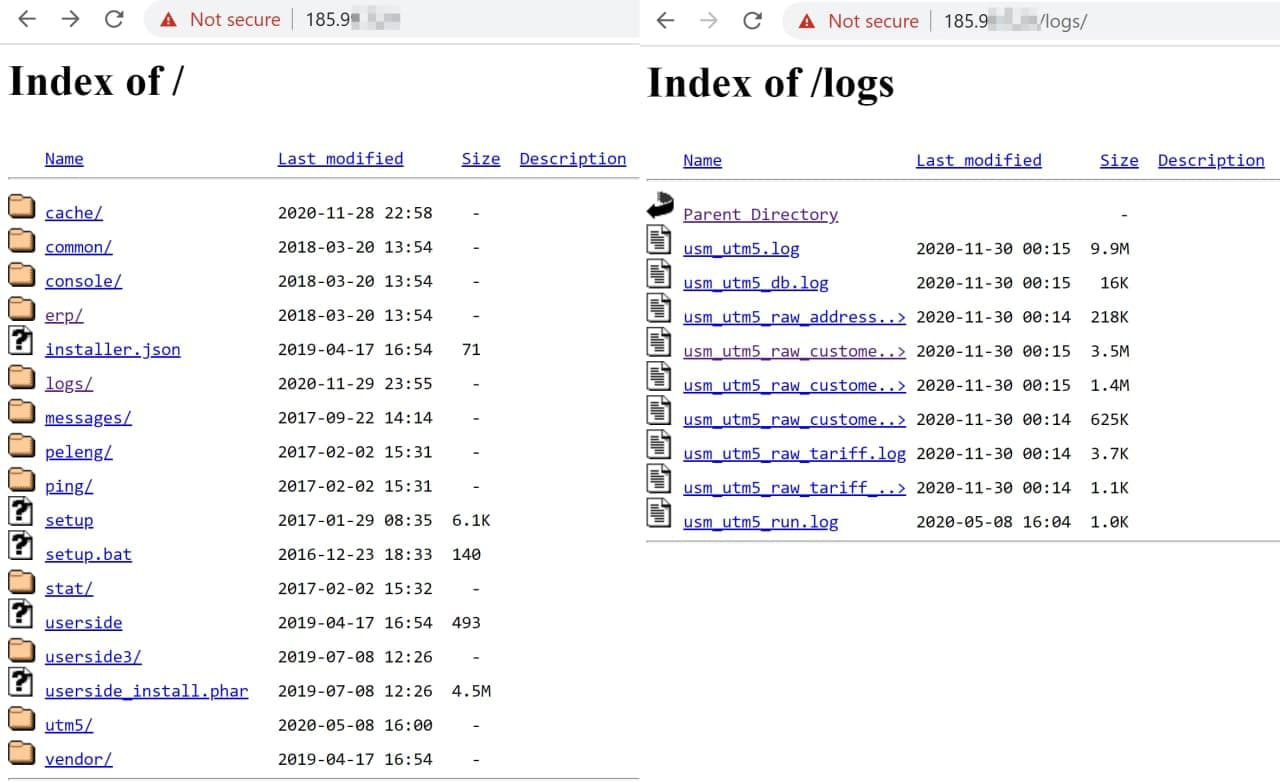Go back in the right /logs browser
Viewport: 1280px width, 783px height.
point(665,20)
